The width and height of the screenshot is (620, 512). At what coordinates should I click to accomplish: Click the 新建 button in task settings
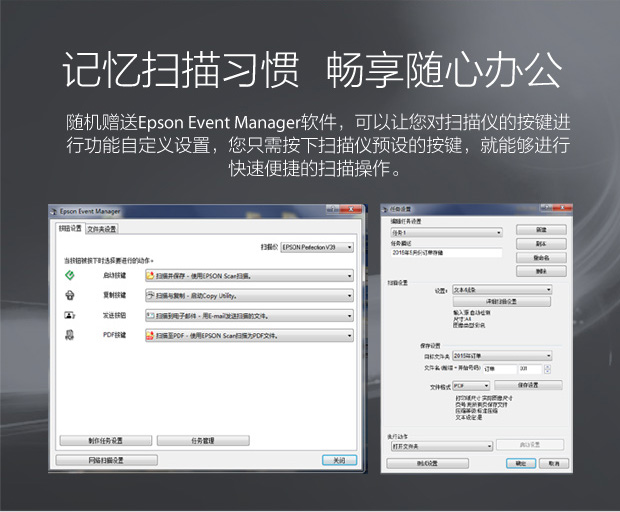(x=541, y=230)
